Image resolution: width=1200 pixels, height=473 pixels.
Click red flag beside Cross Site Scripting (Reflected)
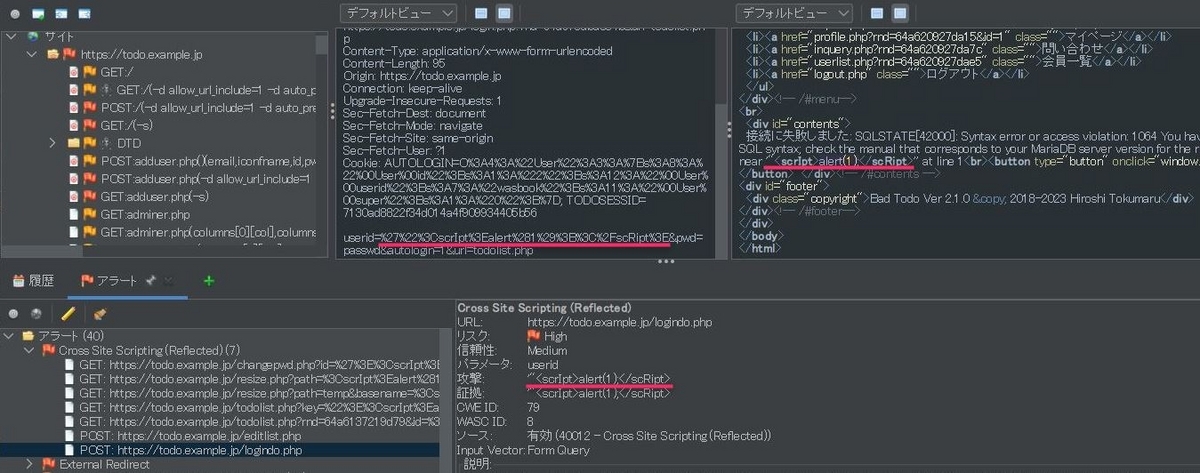pyautogui.click(x=49, y=350)
